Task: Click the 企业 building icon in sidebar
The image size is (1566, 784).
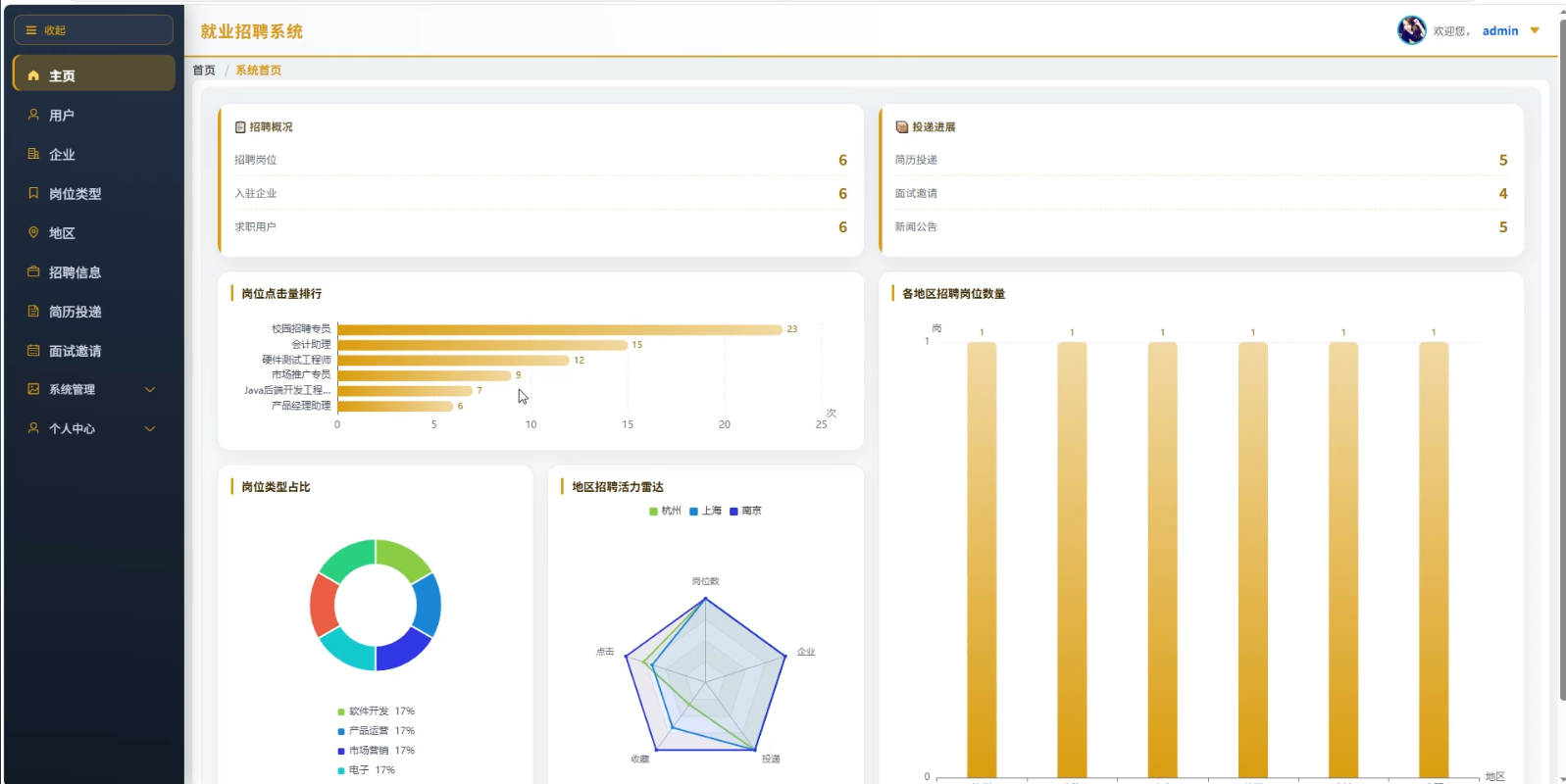Action: click(x=33, y=154)
